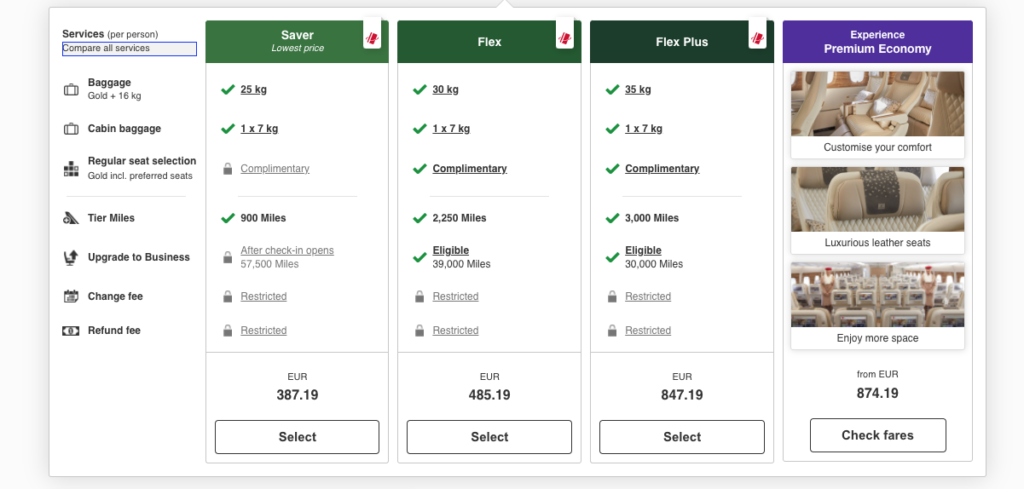Click the Tier Miles plane icon
Screen dimensions: 1024x489
tap(71, 219)
